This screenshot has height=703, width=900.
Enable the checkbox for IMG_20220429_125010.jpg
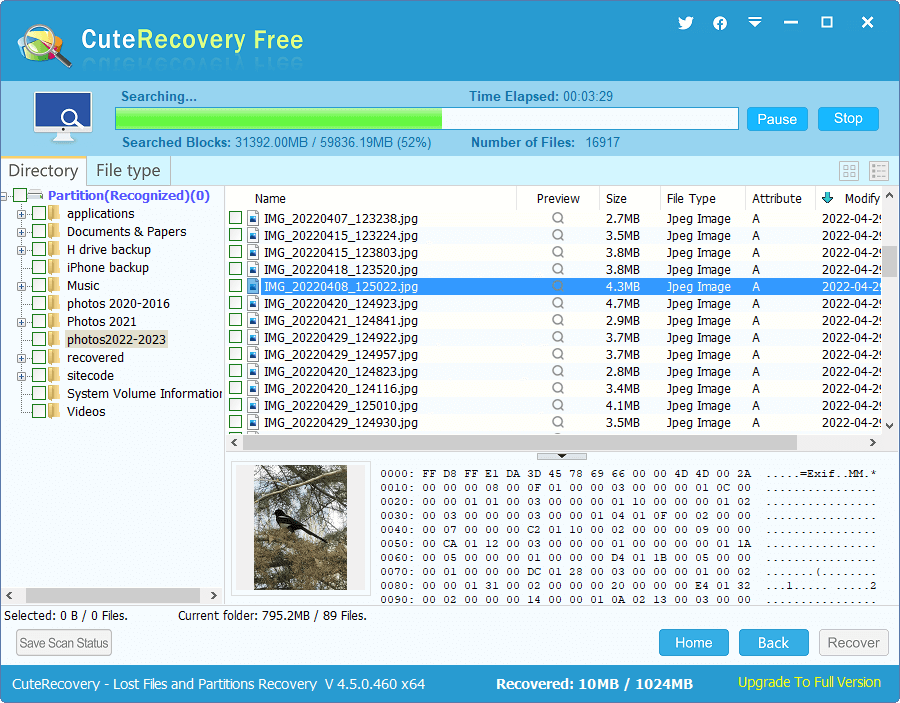[x=236, y=406]
